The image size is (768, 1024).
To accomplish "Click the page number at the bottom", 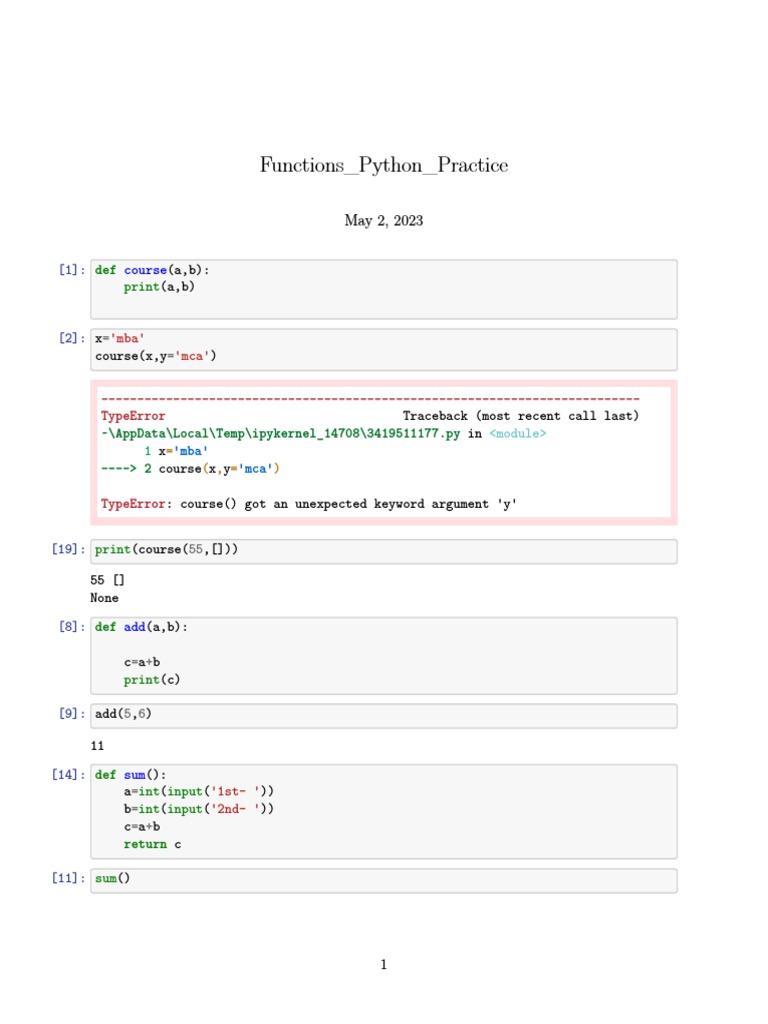I will 384,965.
